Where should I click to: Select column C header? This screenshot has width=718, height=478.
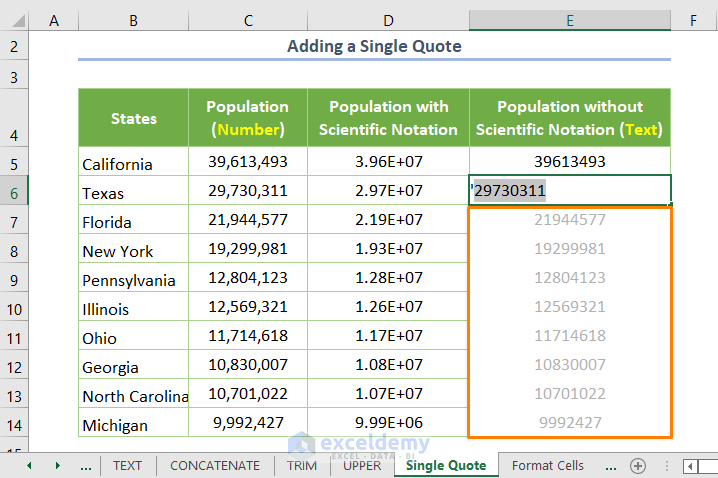[248, 20]
